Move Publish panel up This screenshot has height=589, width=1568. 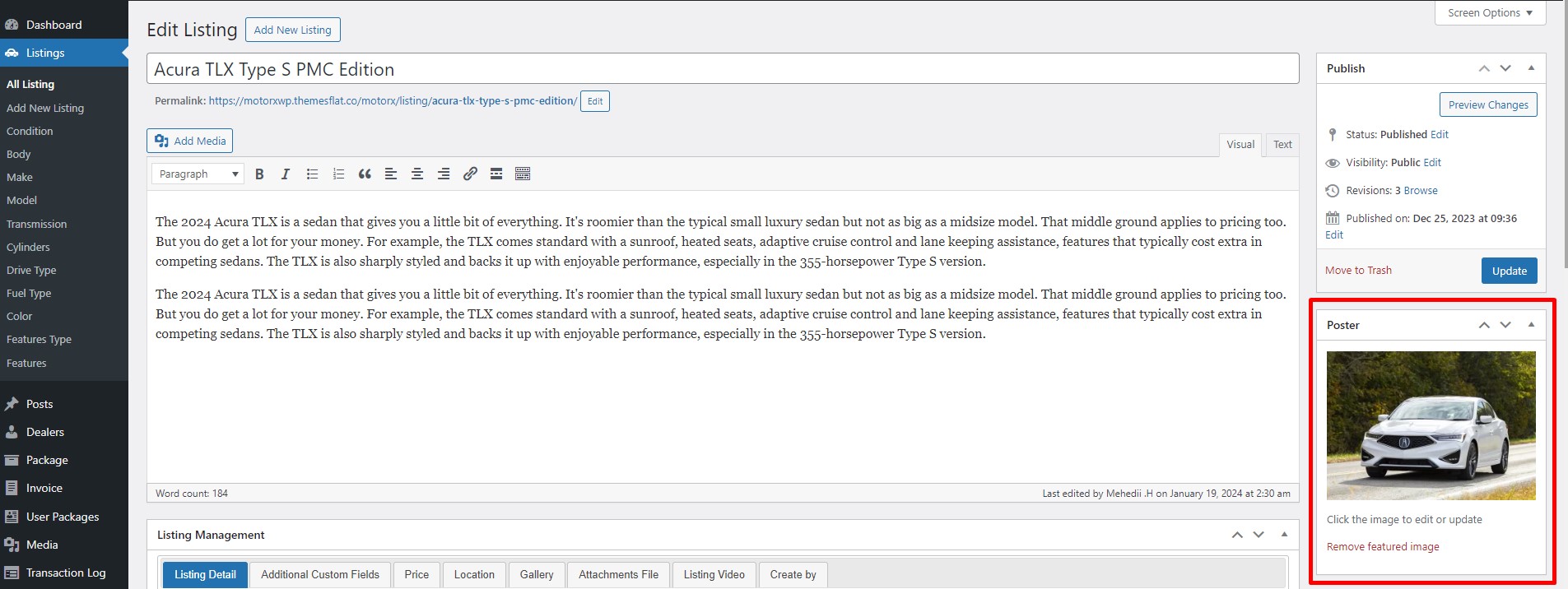(x=1484, y=68)
